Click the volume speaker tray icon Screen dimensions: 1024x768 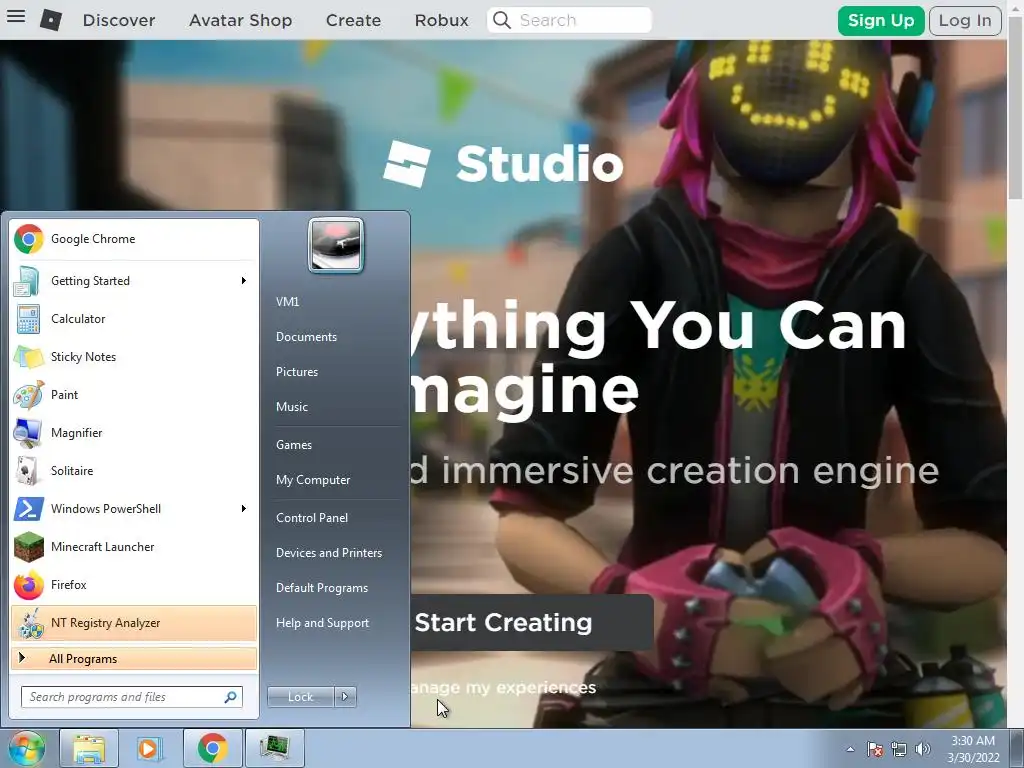point(922,749)
